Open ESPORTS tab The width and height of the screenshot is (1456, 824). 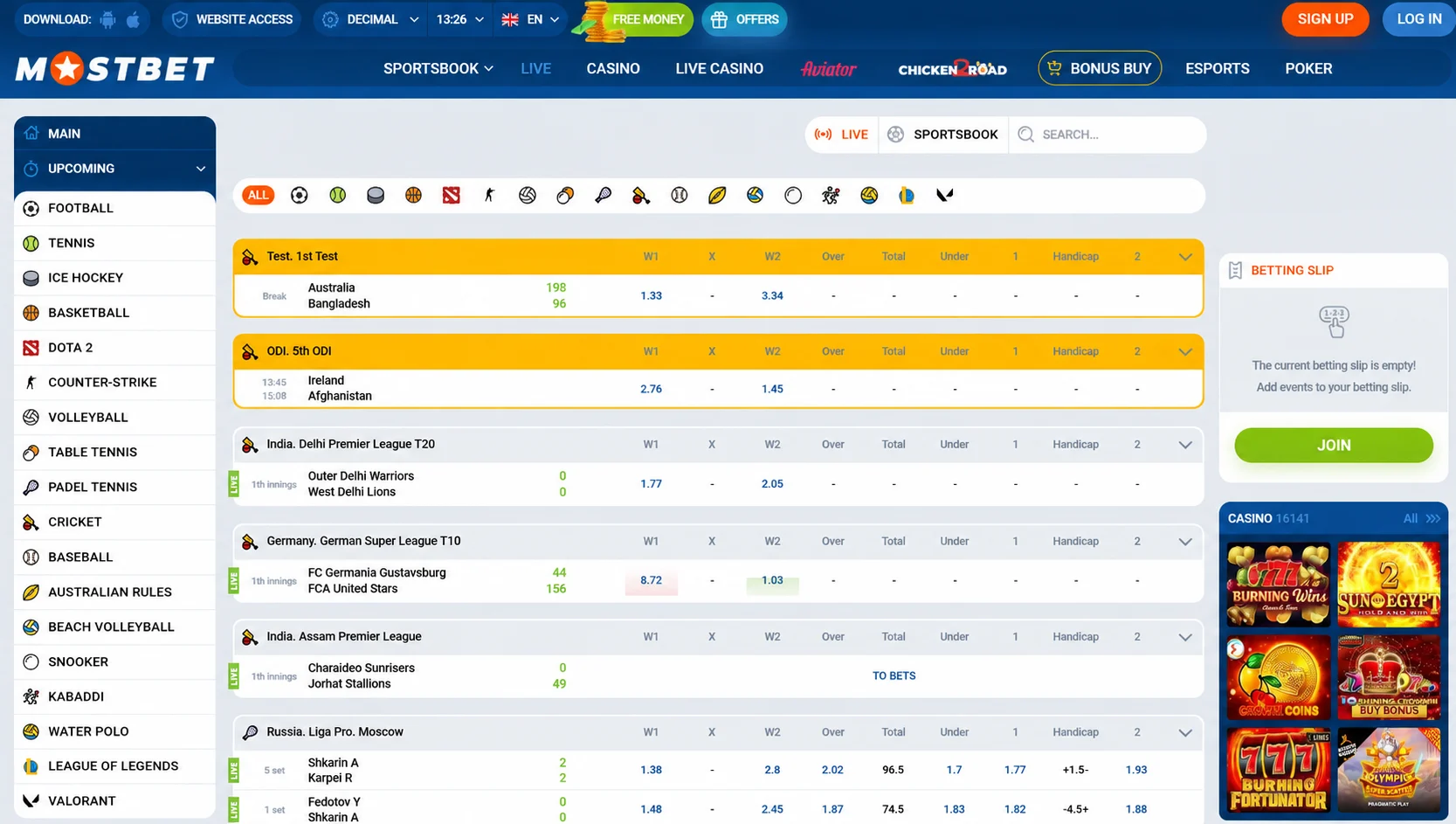(x=1217, y=69)
